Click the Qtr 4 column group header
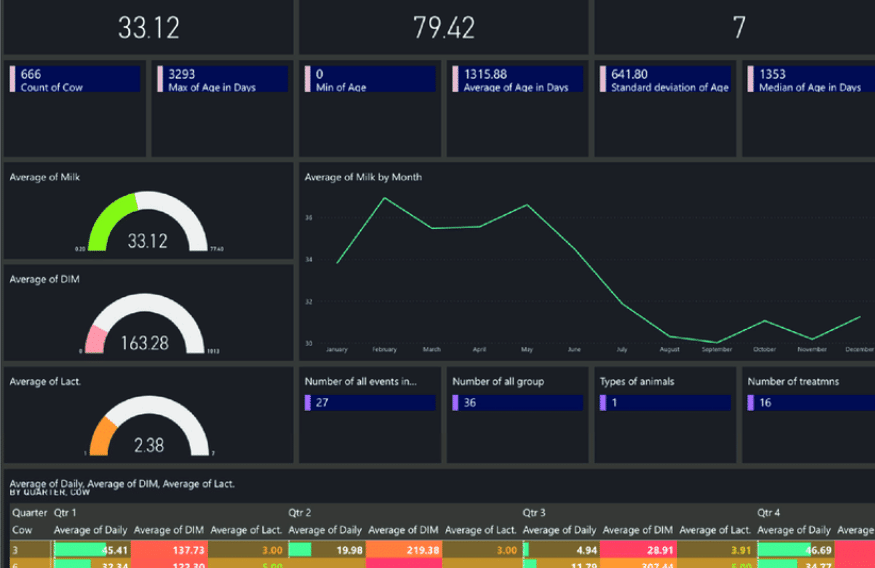The image size is (875, 568). tap(768, 513)
